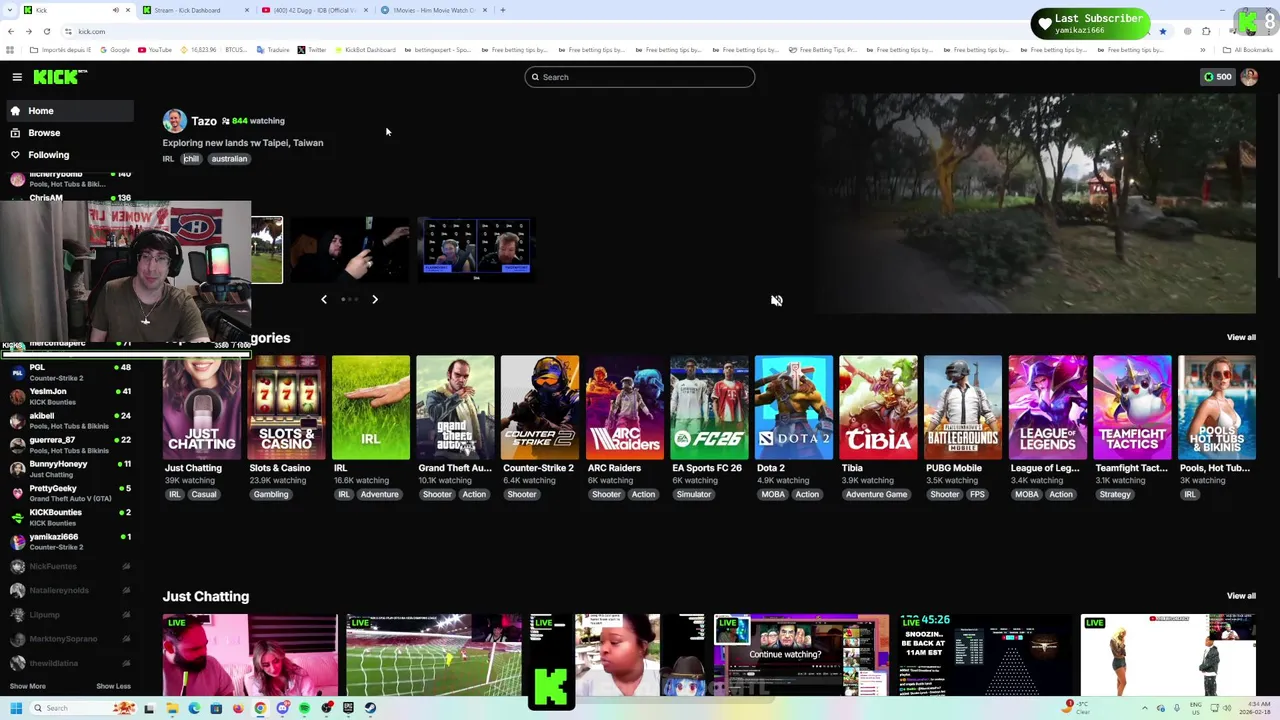The image size is (1280, 720).
Task: Switch to the 42 Dugg YouTube tab
Action: (314, 10)
